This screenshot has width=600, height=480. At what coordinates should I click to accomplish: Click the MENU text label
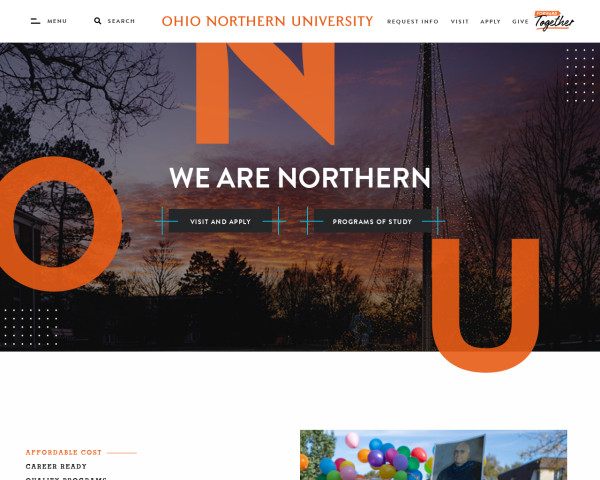click(57, 21)
